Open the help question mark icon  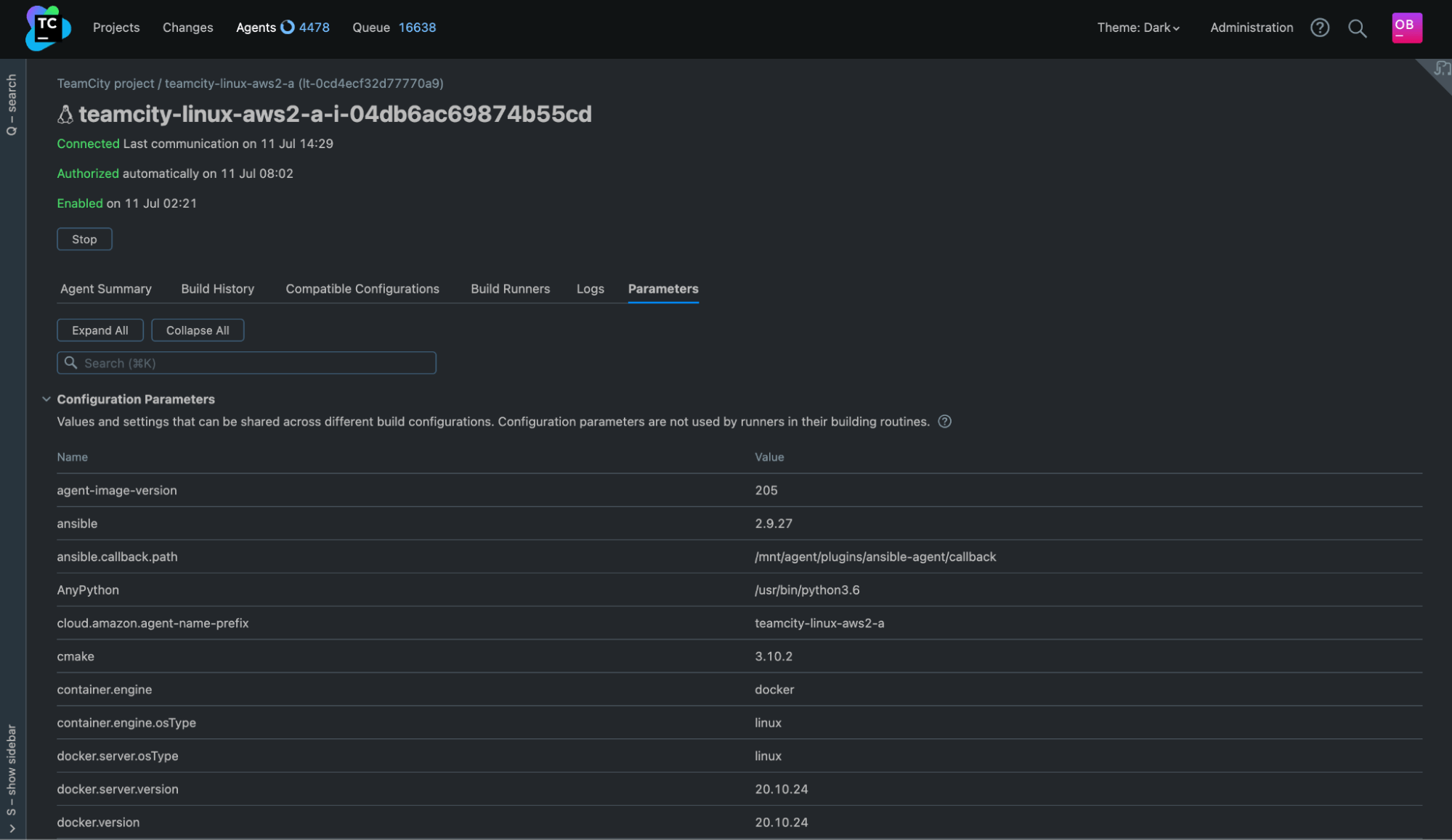[1320, 28]
